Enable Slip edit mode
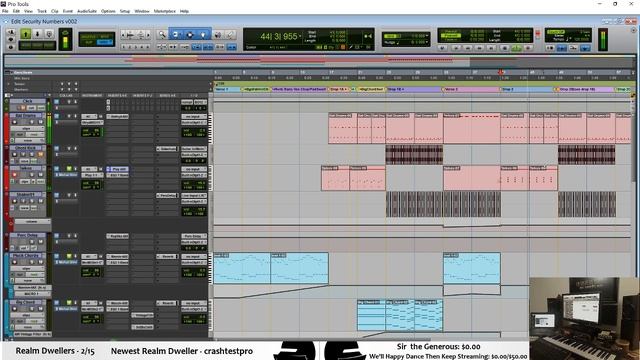 pos(88,43)
